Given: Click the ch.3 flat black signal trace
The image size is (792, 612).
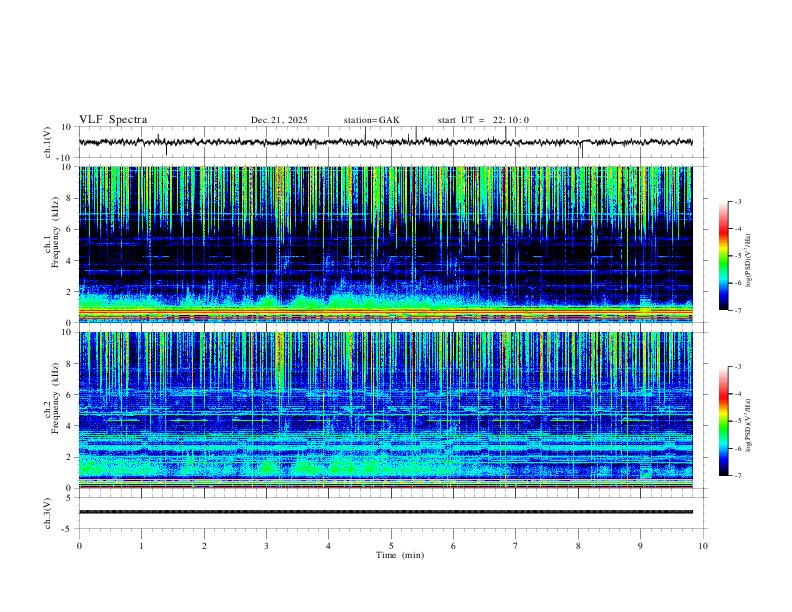Looking at the screenshot, I should (385, 512).
